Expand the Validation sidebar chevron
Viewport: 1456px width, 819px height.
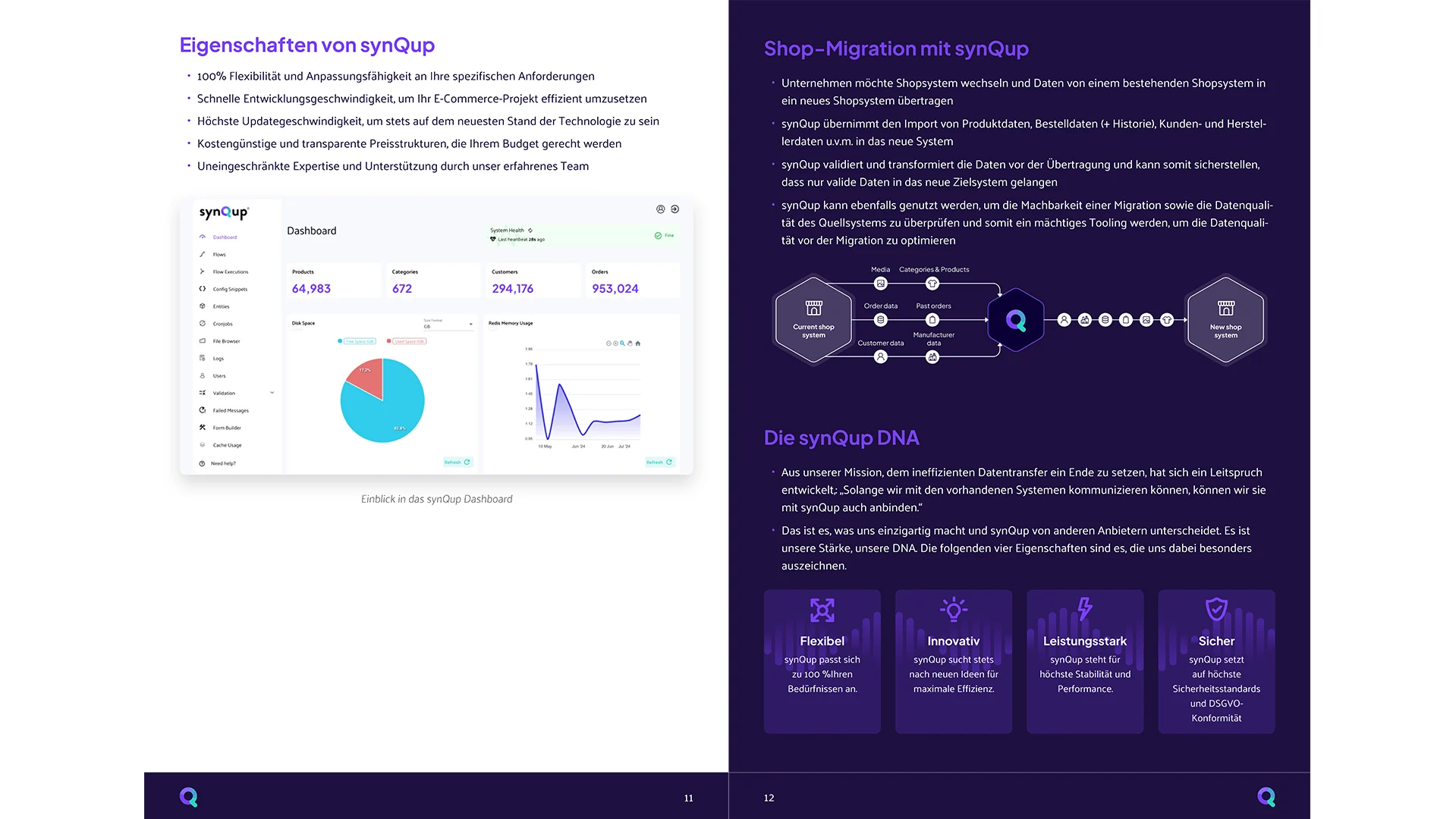click(x=272, y=393)
